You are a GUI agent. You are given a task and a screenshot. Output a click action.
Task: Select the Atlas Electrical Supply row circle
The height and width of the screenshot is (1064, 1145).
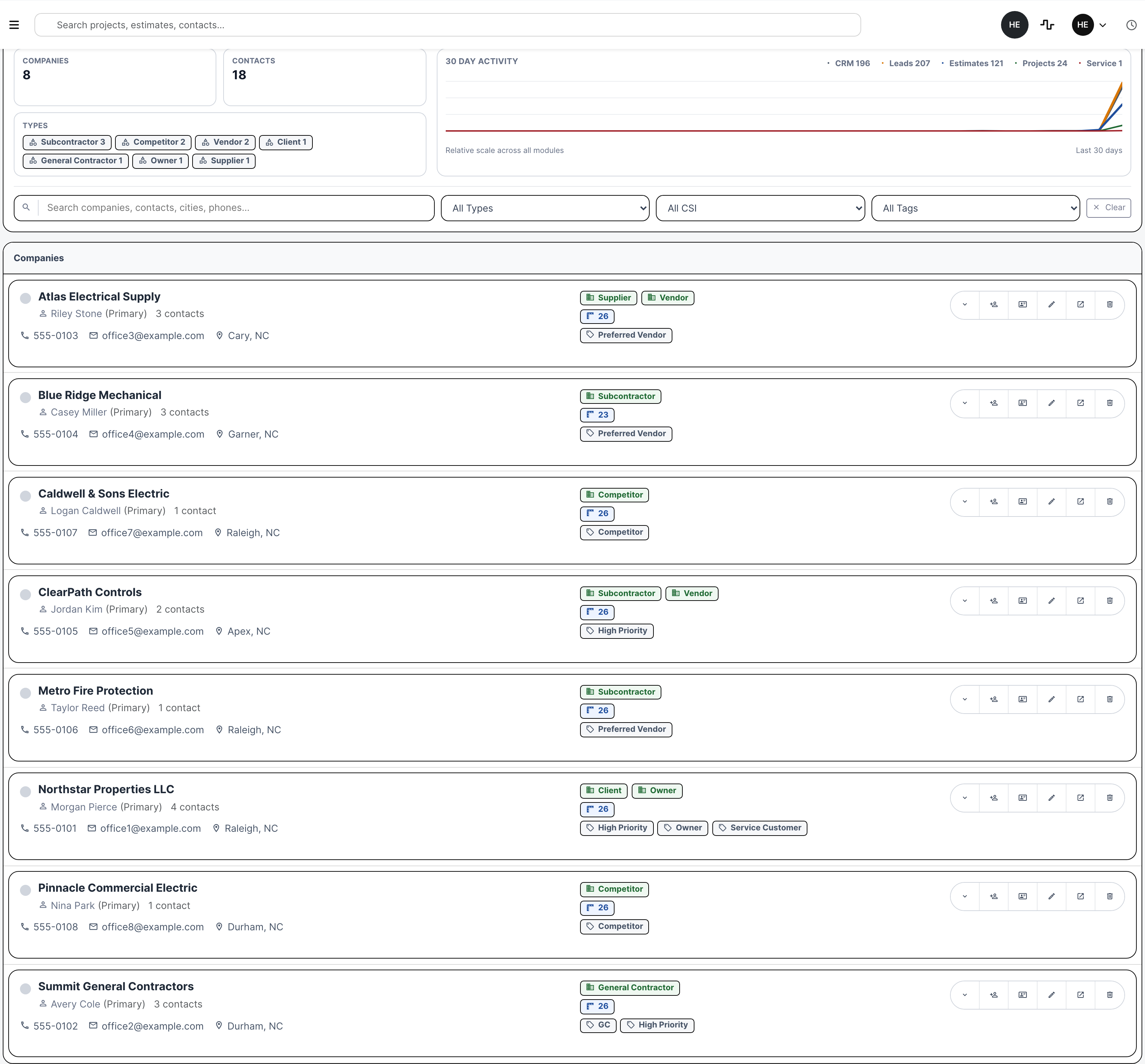pyautogui.click(x=25, y=298)
